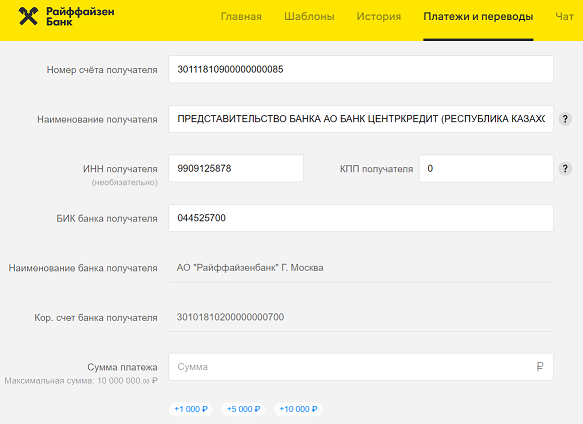The height and width of the screenshot is (424, 583).
Task: Click the Максимальная сумма 10 000 000 text
Action: [x=81, y=381]
